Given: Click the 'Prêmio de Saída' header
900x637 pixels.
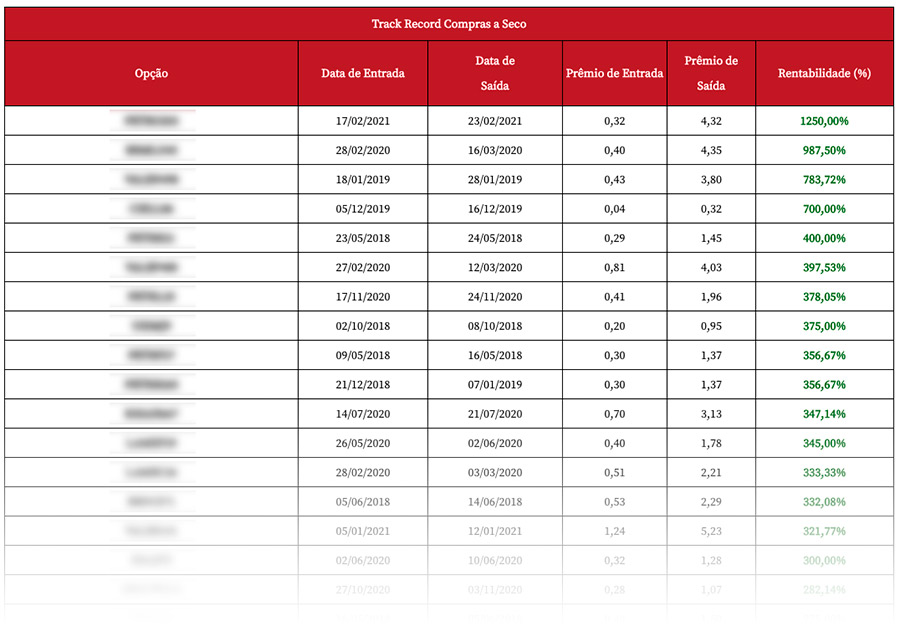Looking at the screenshot, I should [711, 73].
